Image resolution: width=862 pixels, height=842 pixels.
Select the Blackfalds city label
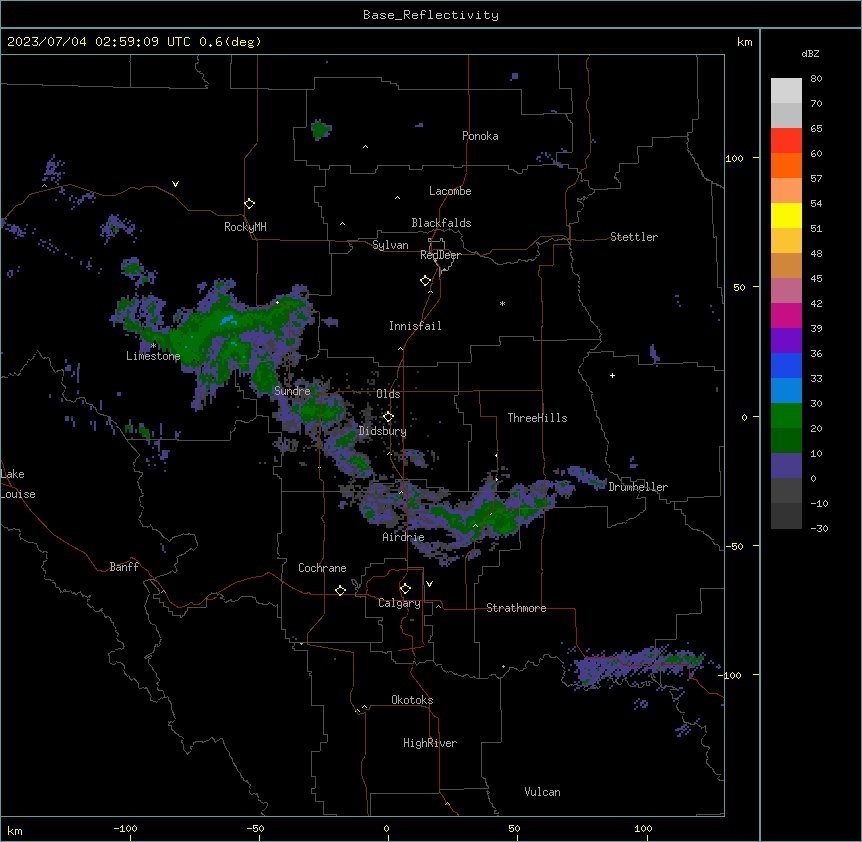point(441,223)
